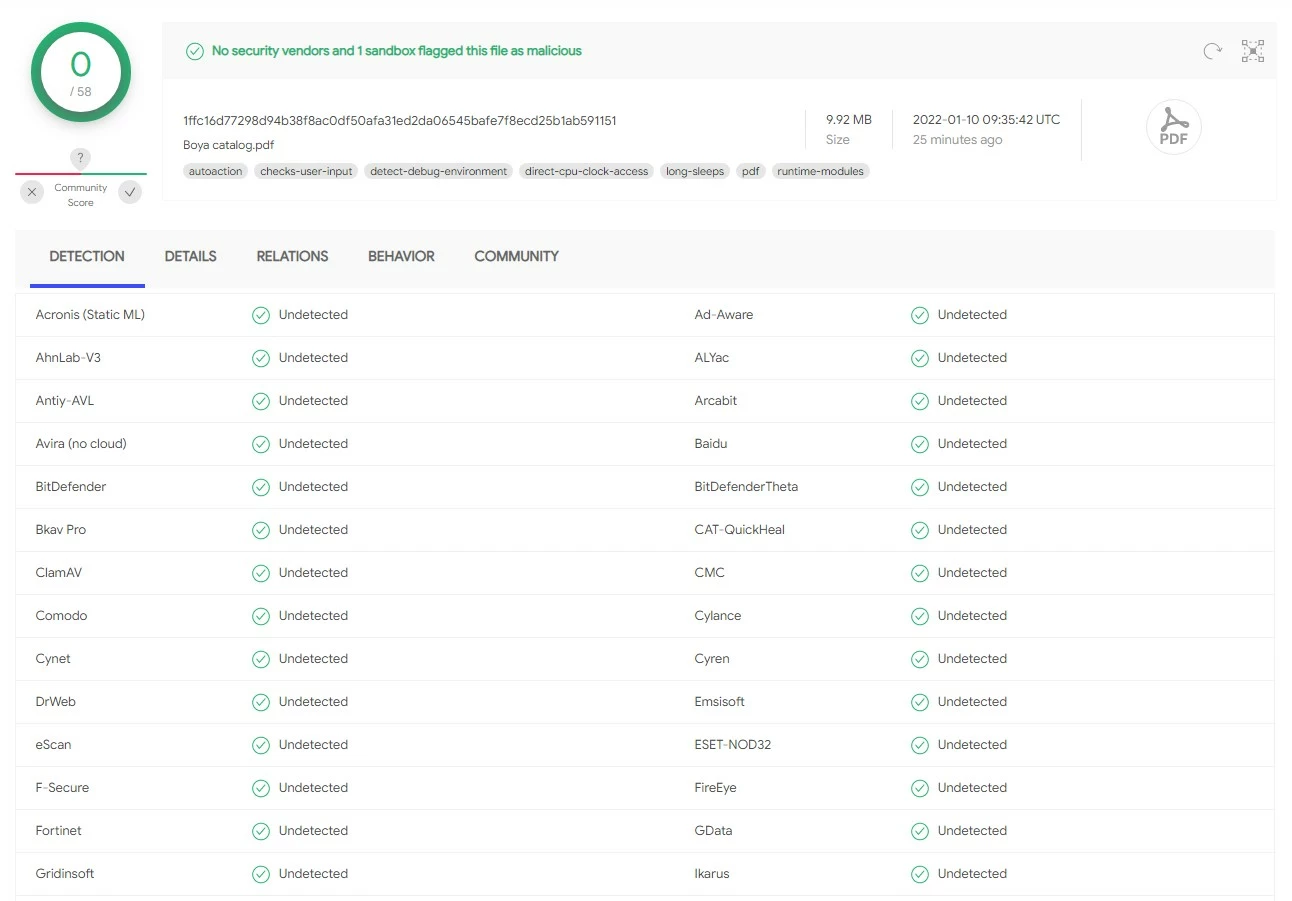Click the detect-debug-environment tag

pos(439,171)
